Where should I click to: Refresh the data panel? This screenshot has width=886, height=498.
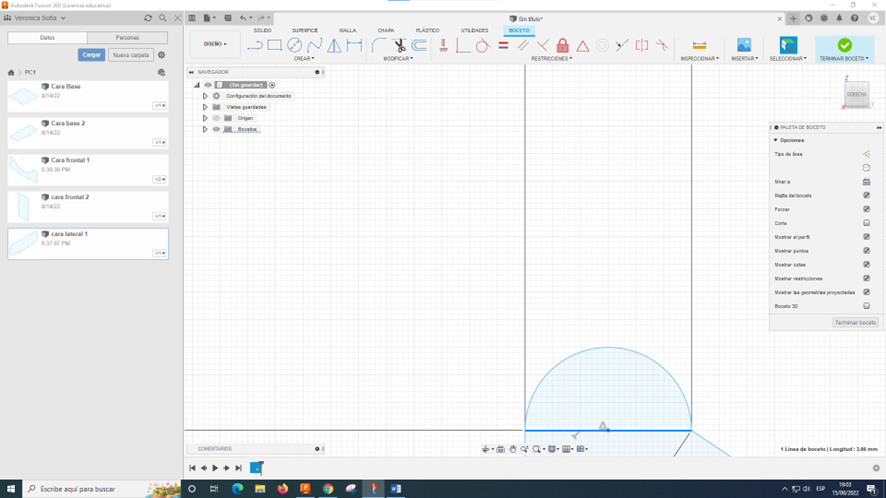(148, 18)
